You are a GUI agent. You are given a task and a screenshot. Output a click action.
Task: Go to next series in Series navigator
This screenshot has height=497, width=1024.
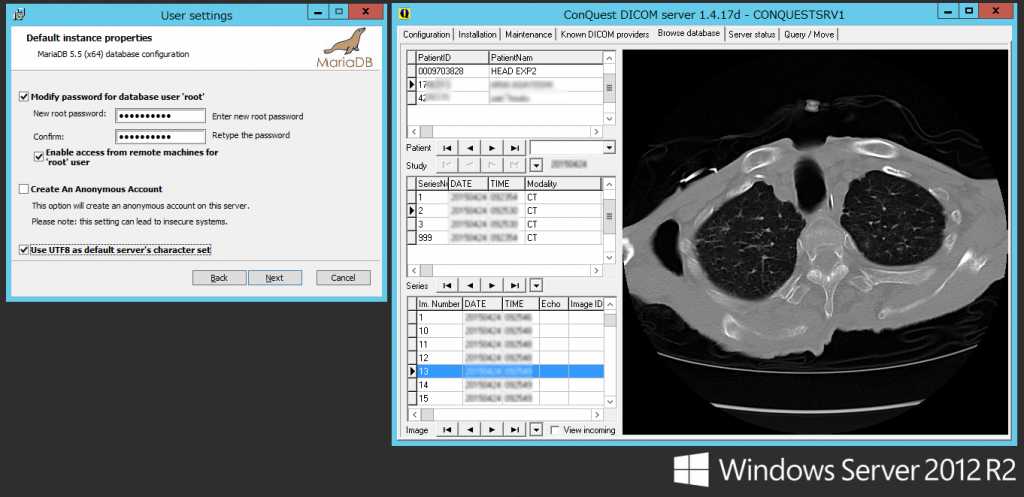(x=492, y=285)
